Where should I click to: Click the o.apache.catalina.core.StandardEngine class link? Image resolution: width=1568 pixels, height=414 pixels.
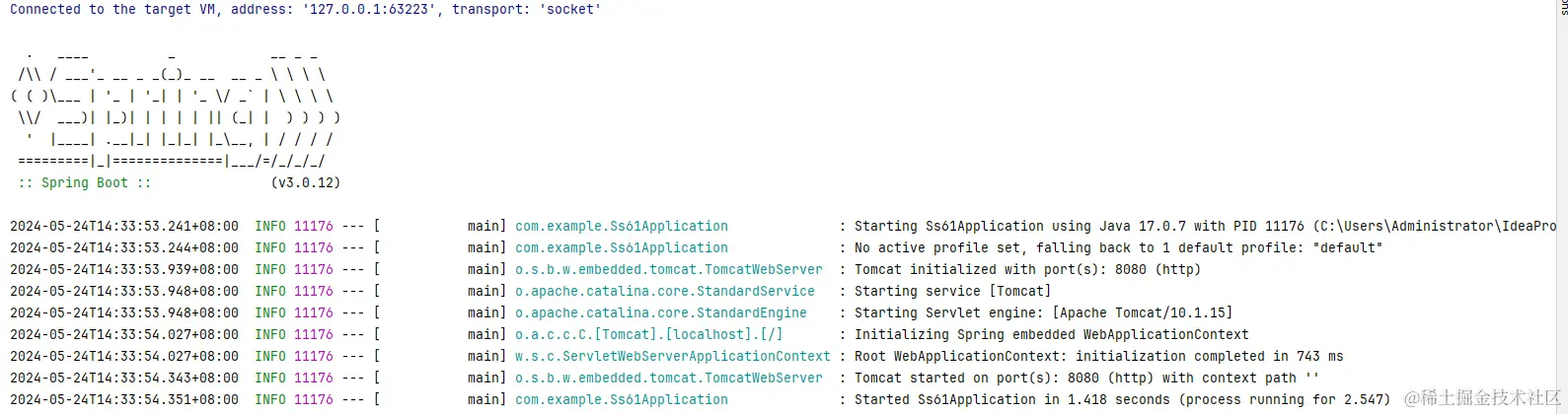(660, 312)
